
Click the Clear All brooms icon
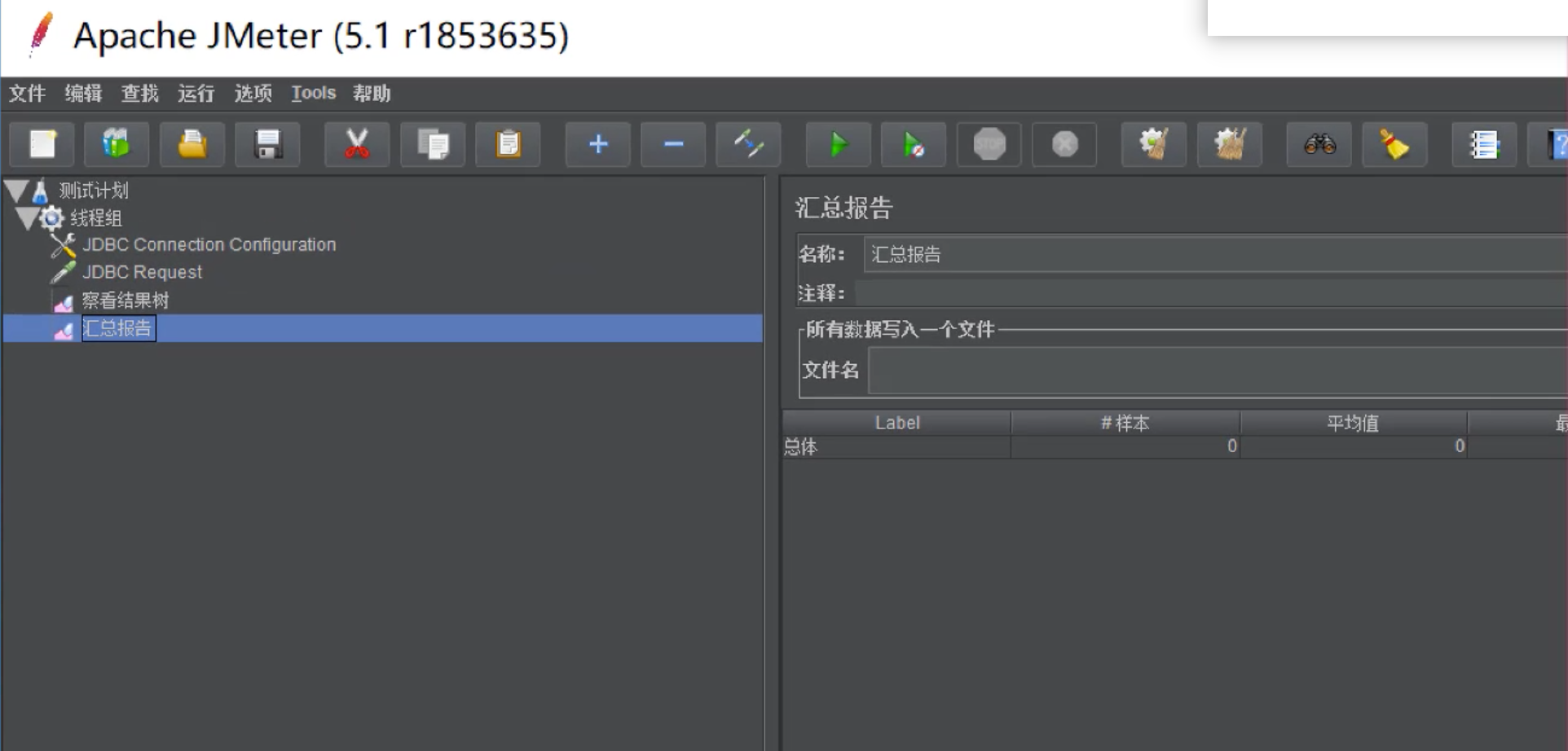(x=1230, y=145)
